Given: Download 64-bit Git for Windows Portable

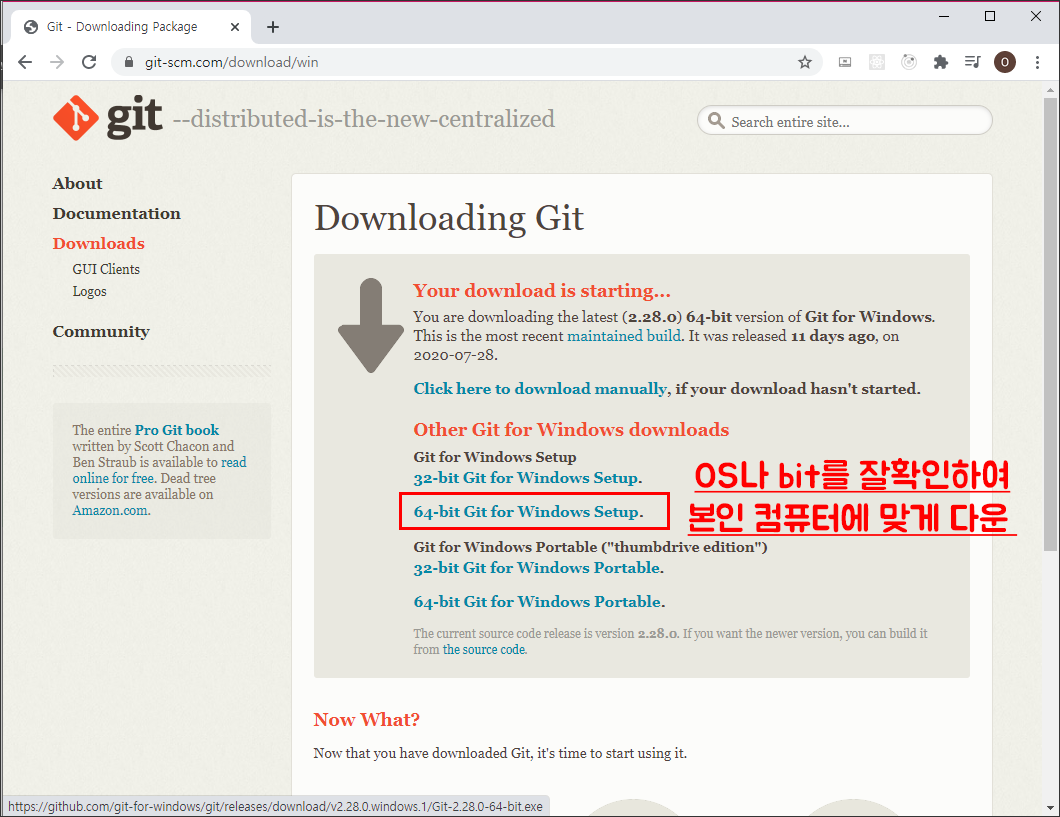Looking at the screenshot, I should [x=538, y=601].
